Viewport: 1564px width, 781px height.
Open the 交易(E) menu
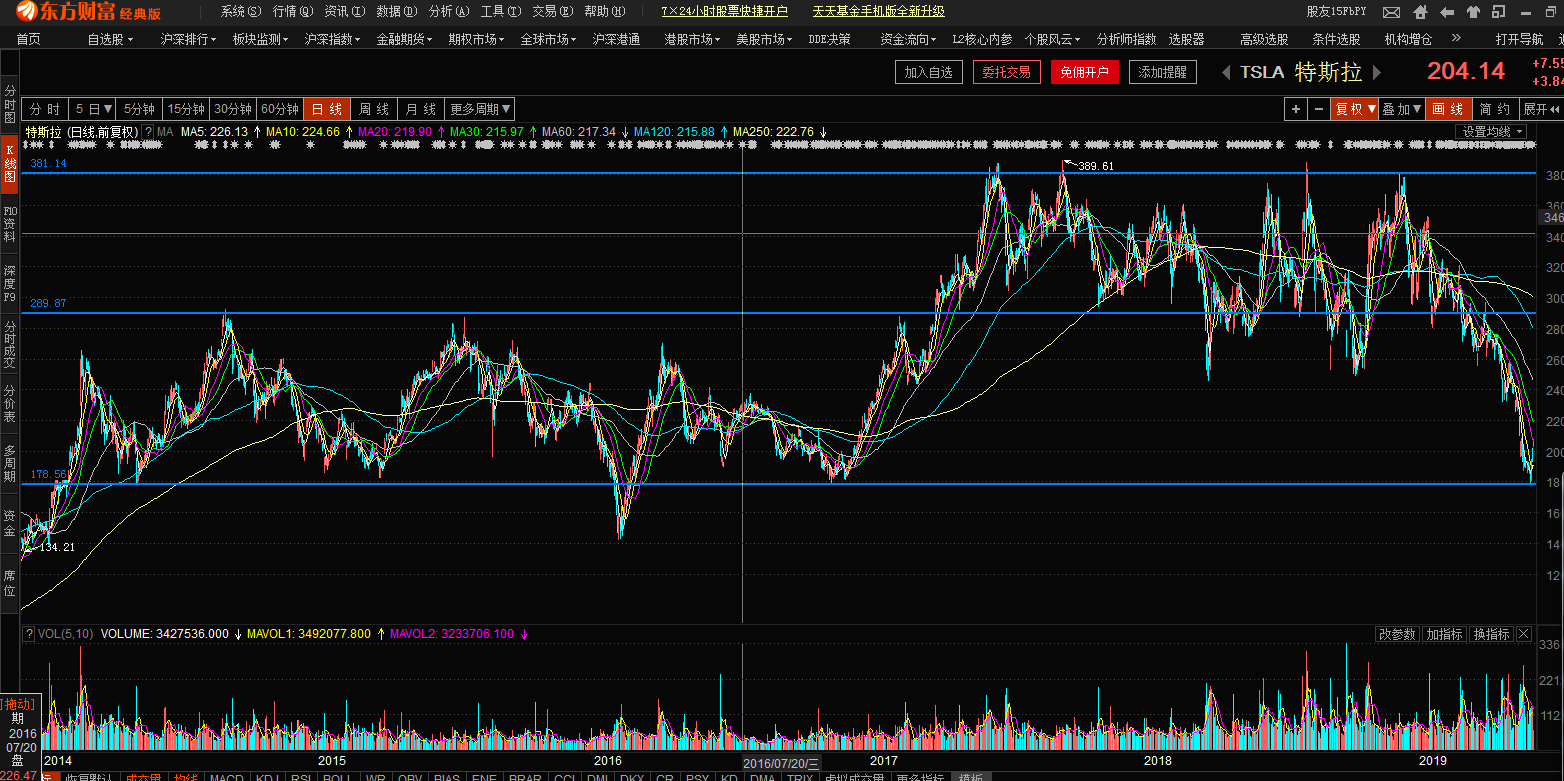coord(553,12)
